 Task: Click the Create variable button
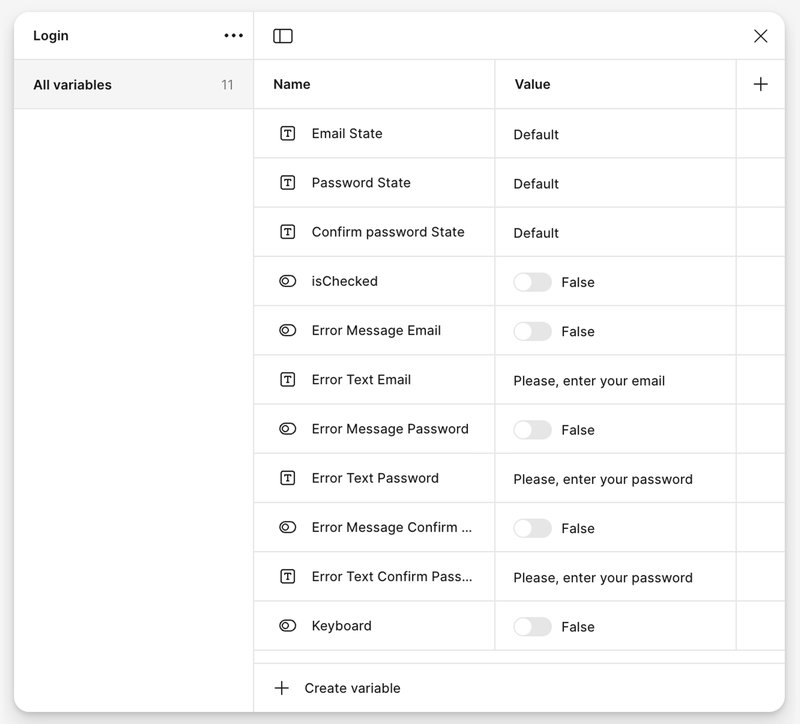click(337, 688)
